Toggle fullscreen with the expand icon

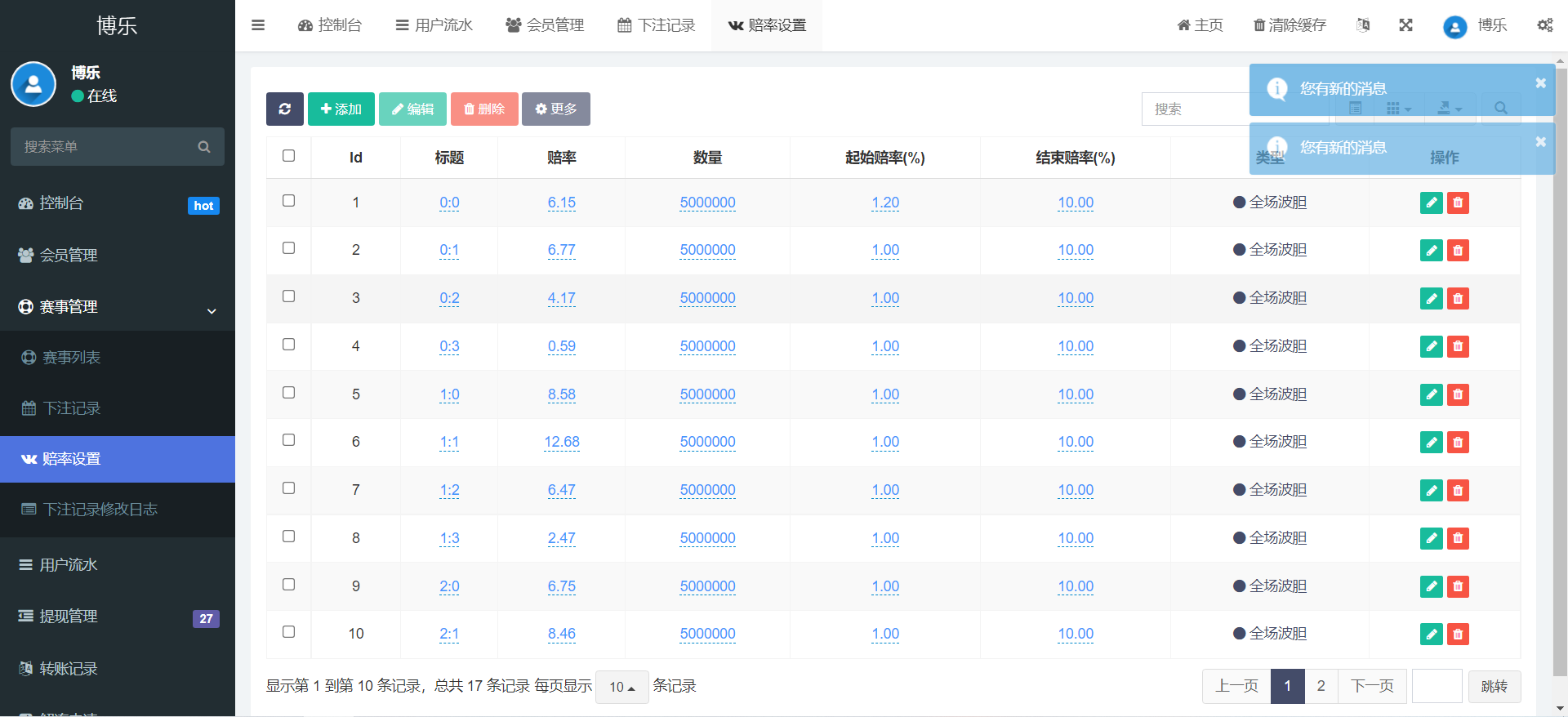pyautogui.click(x=1405, y=25)
